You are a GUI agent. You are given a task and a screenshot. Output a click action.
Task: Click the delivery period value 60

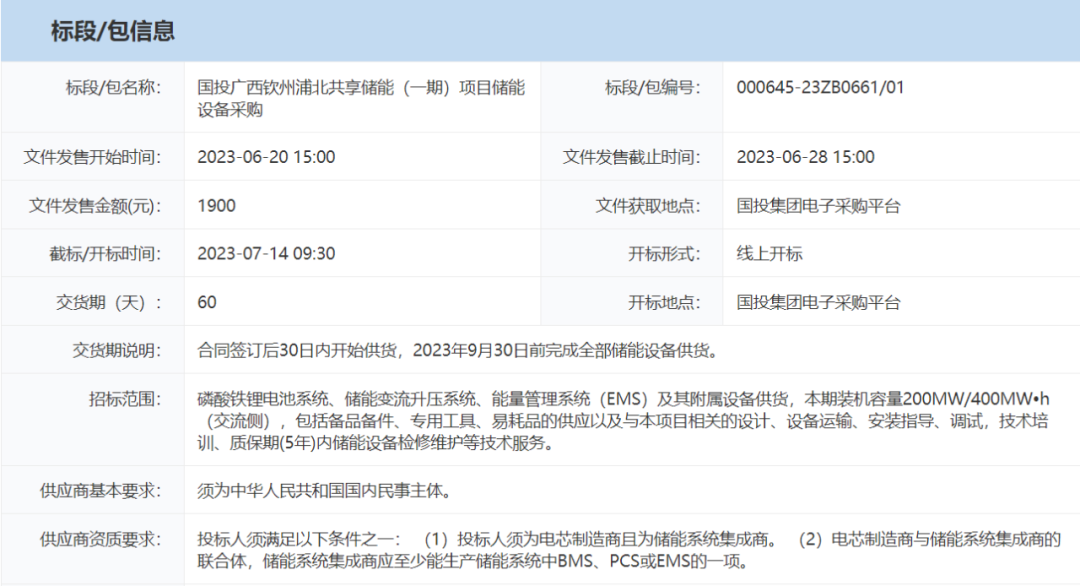[207, 302]
